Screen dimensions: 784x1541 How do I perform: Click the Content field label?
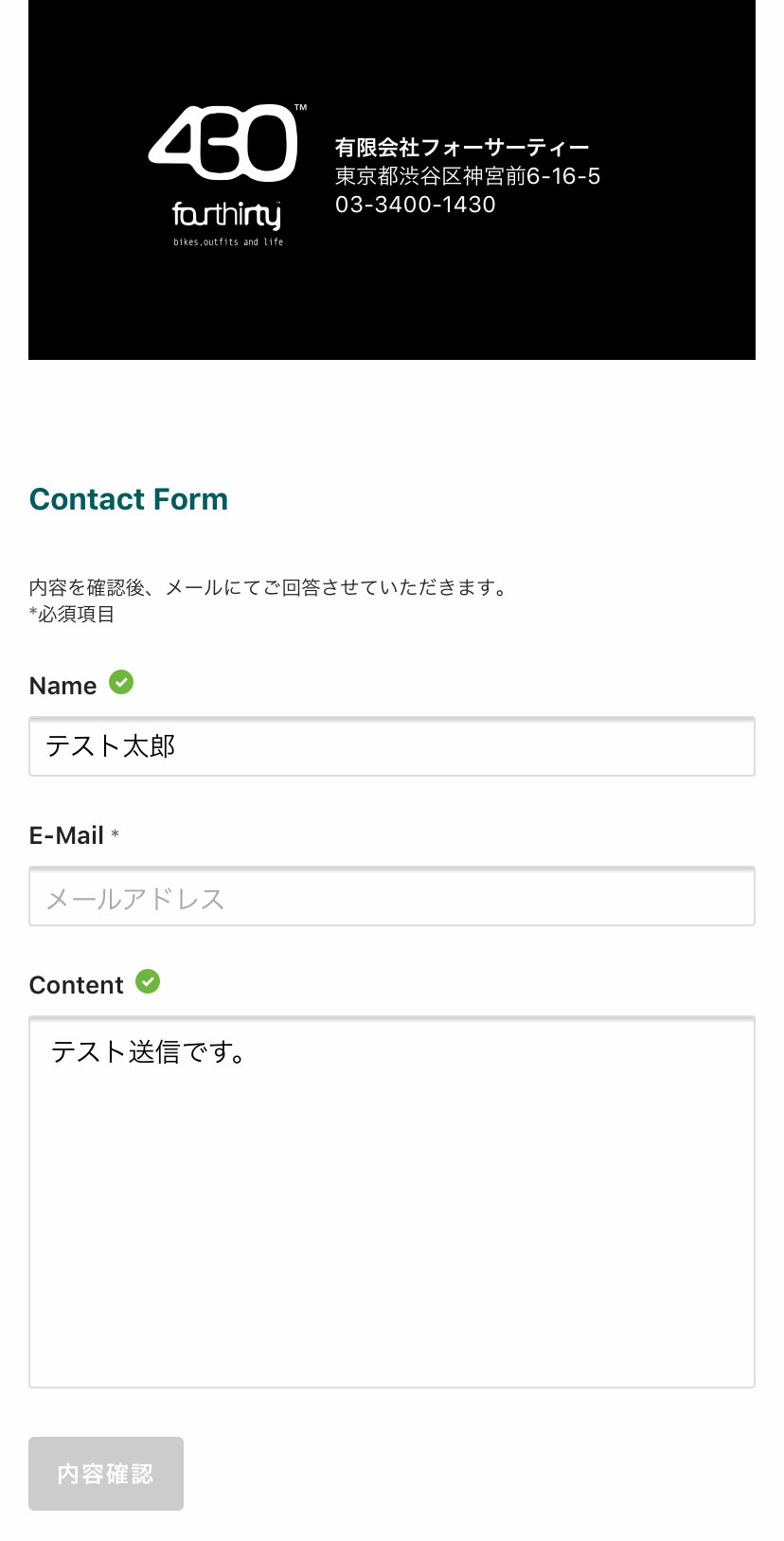click(77, 985)
